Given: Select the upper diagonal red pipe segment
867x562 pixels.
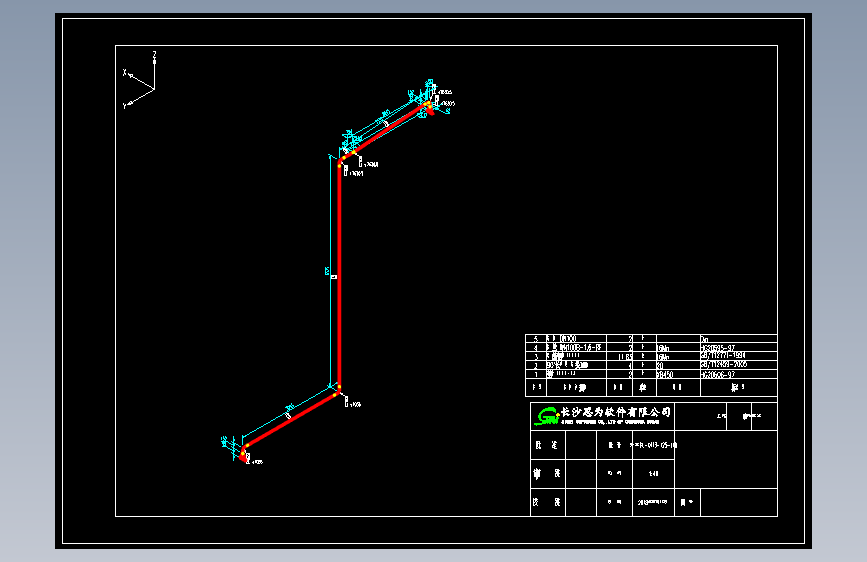Looking at the screenshot, I should [389, 127].
